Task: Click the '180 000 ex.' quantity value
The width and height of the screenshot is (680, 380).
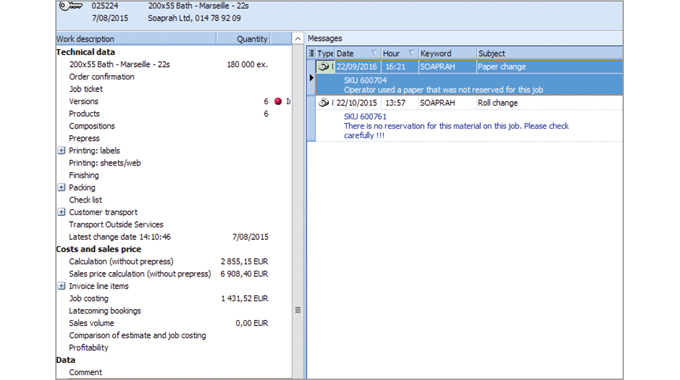Action: pyautogui.click(x=247, y=64)
